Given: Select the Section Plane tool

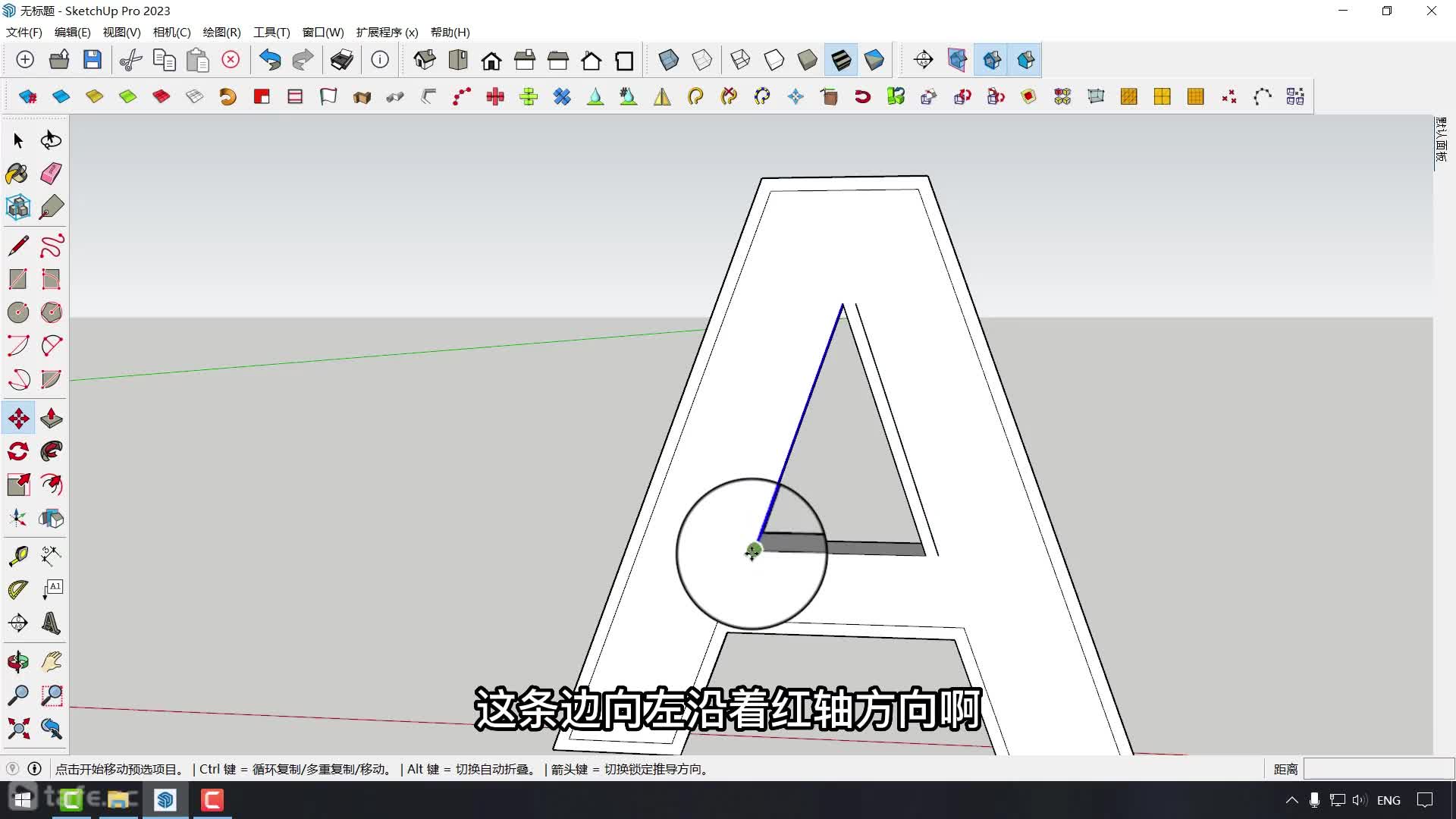Looking at the screenshot, I should coord(18,623).
